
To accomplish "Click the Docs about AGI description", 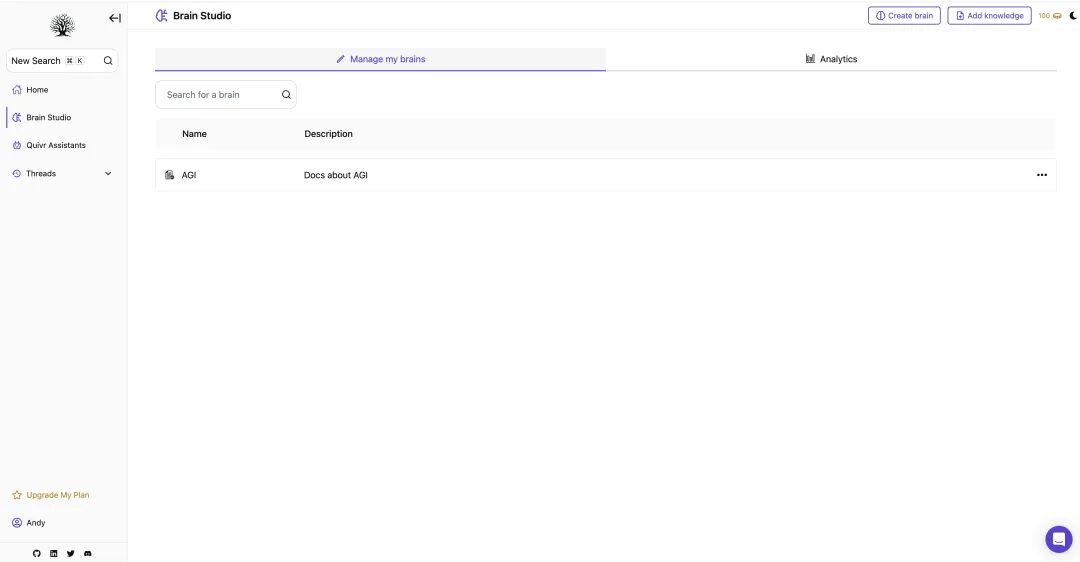I will (335, 175).
